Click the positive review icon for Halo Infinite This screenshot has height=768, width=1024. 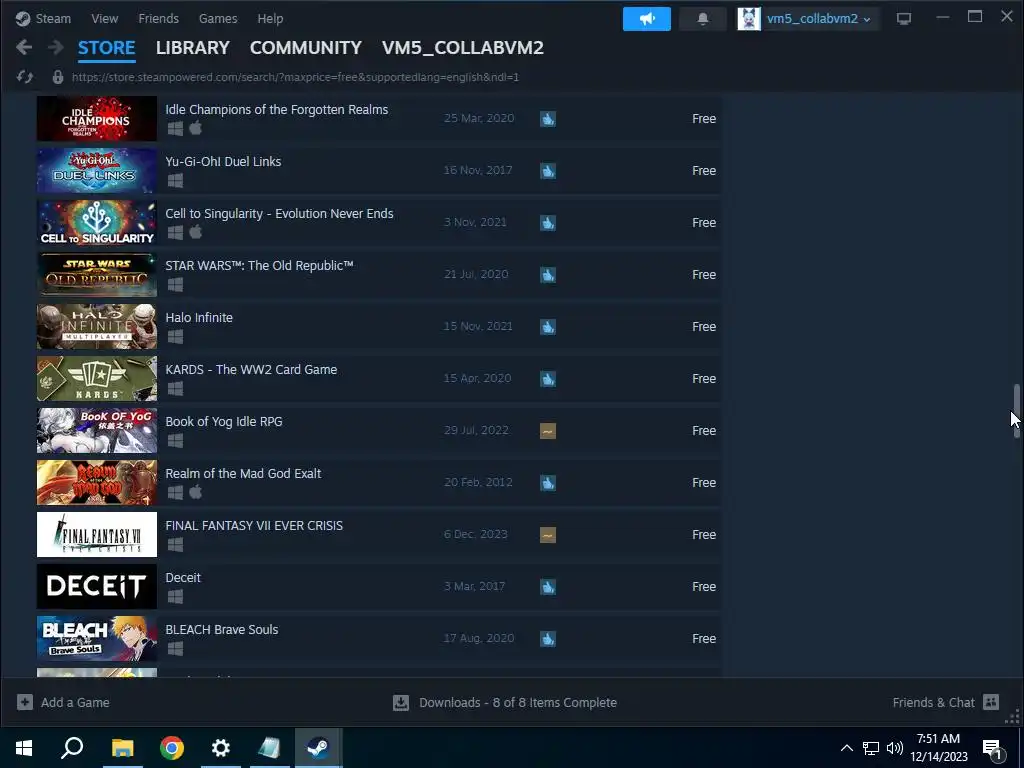548,327
